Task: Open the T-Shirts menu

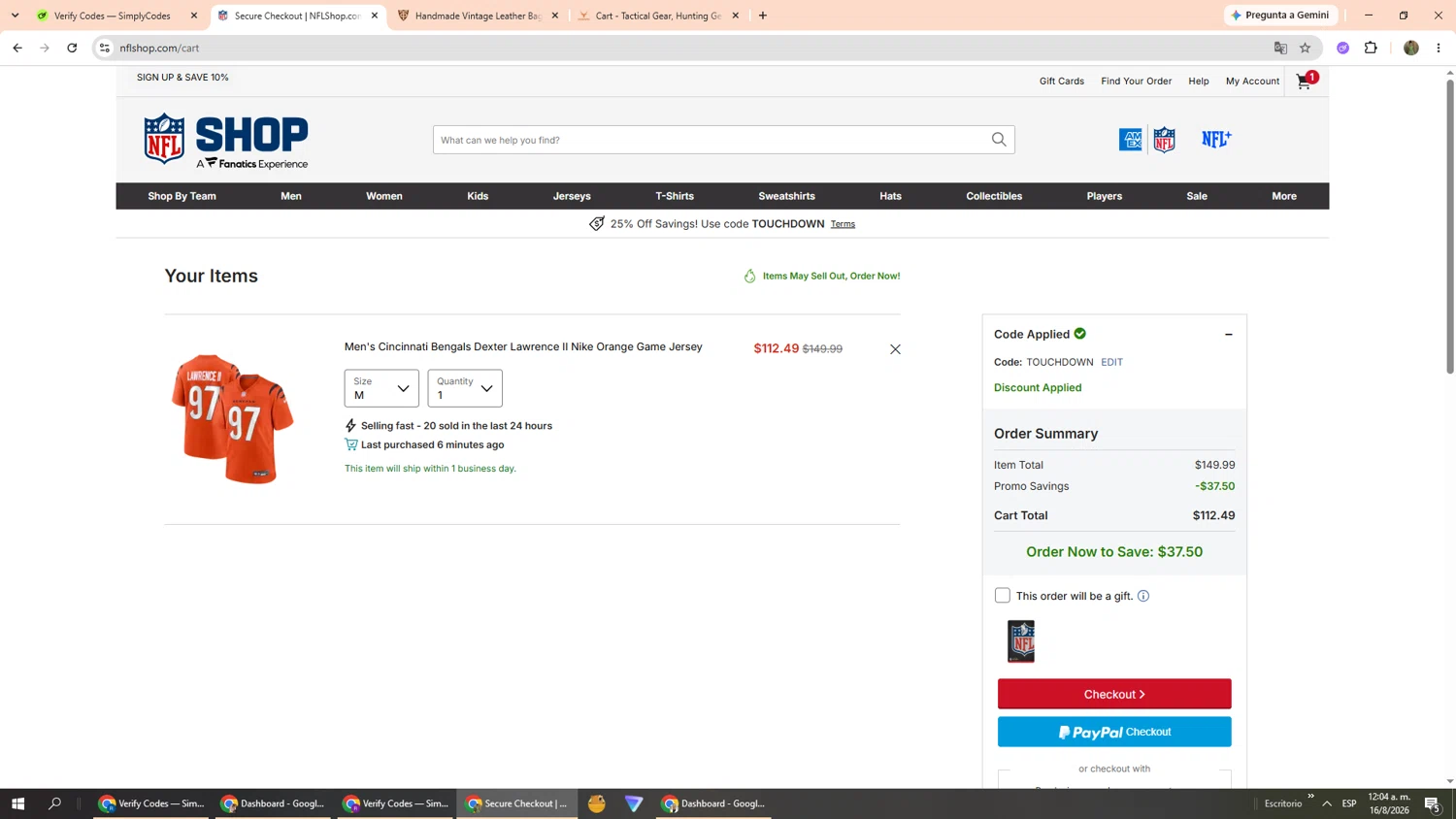Action: [675, 196]
